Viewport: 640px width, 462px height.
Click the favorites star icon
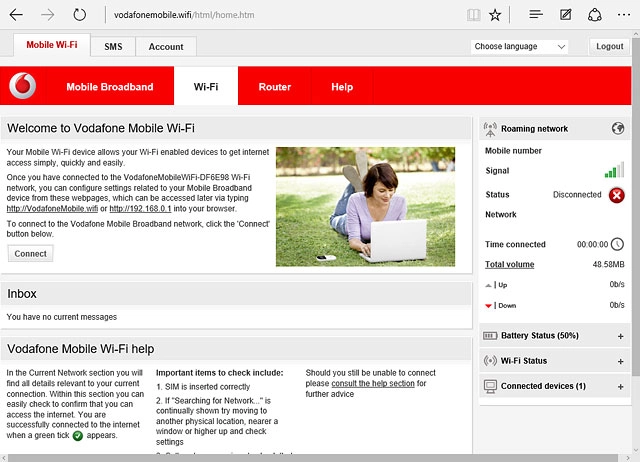[495, 16]
